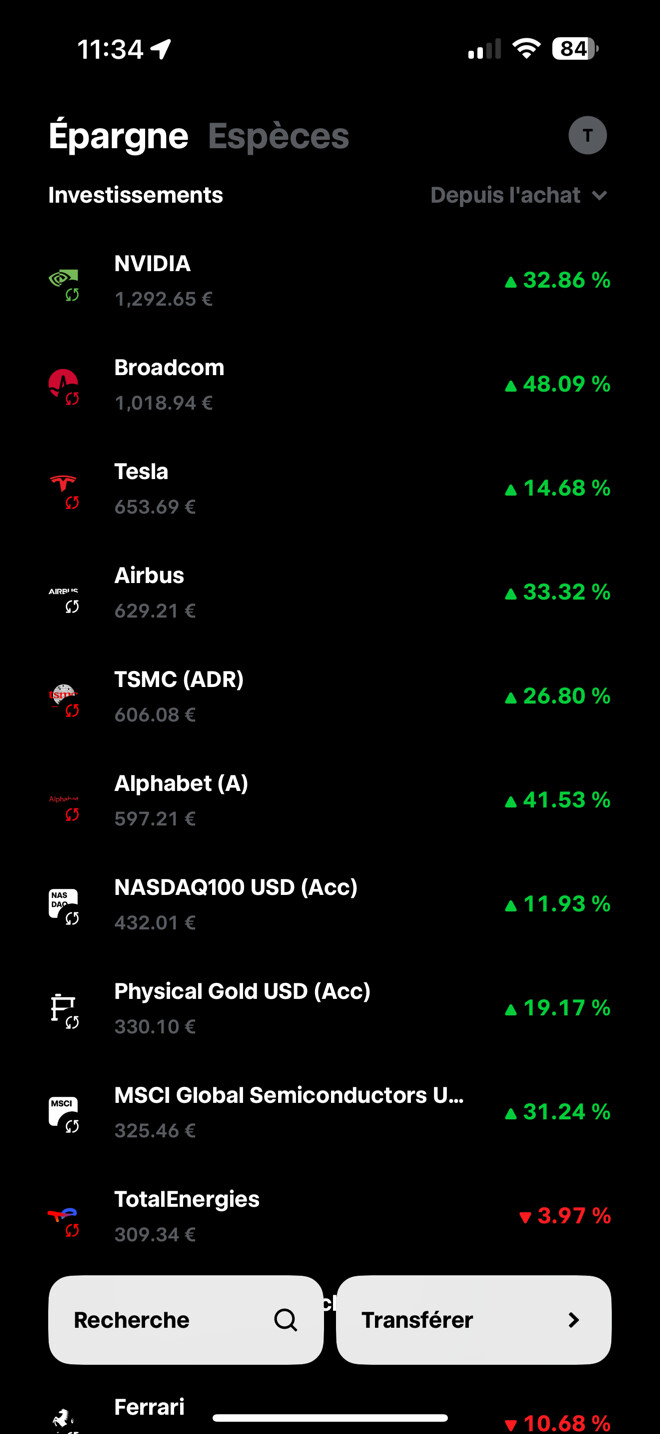Viewport: 660px width, 1434px height.
Task: Open the Alphabet (A) investment row
Action: pos(330,800)
